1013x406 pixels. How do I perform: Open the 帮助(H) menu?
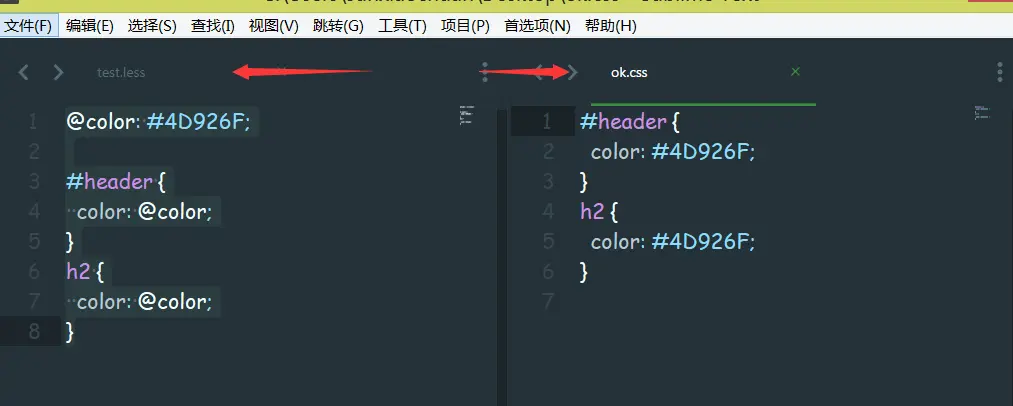(x=611, y=26)
